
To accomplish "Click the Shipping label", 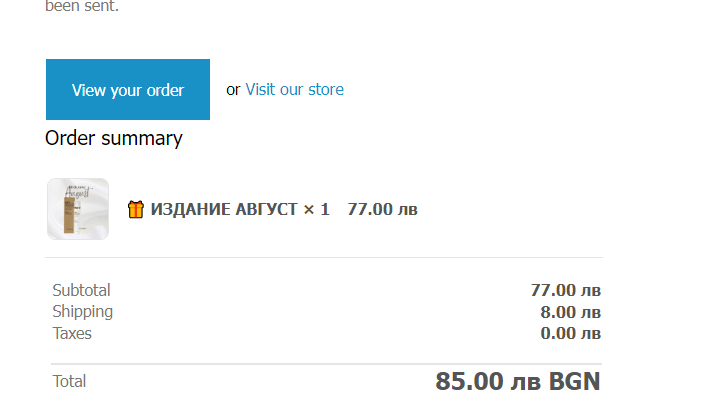I will click(82, 311).
